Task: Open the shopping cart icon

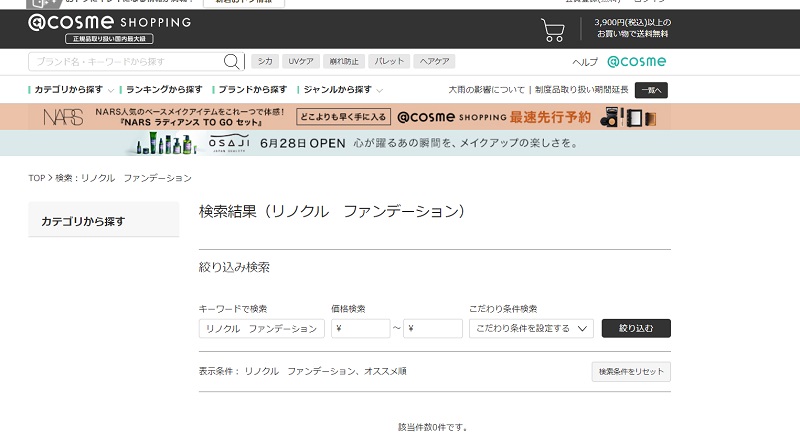Action: [553, 29]
